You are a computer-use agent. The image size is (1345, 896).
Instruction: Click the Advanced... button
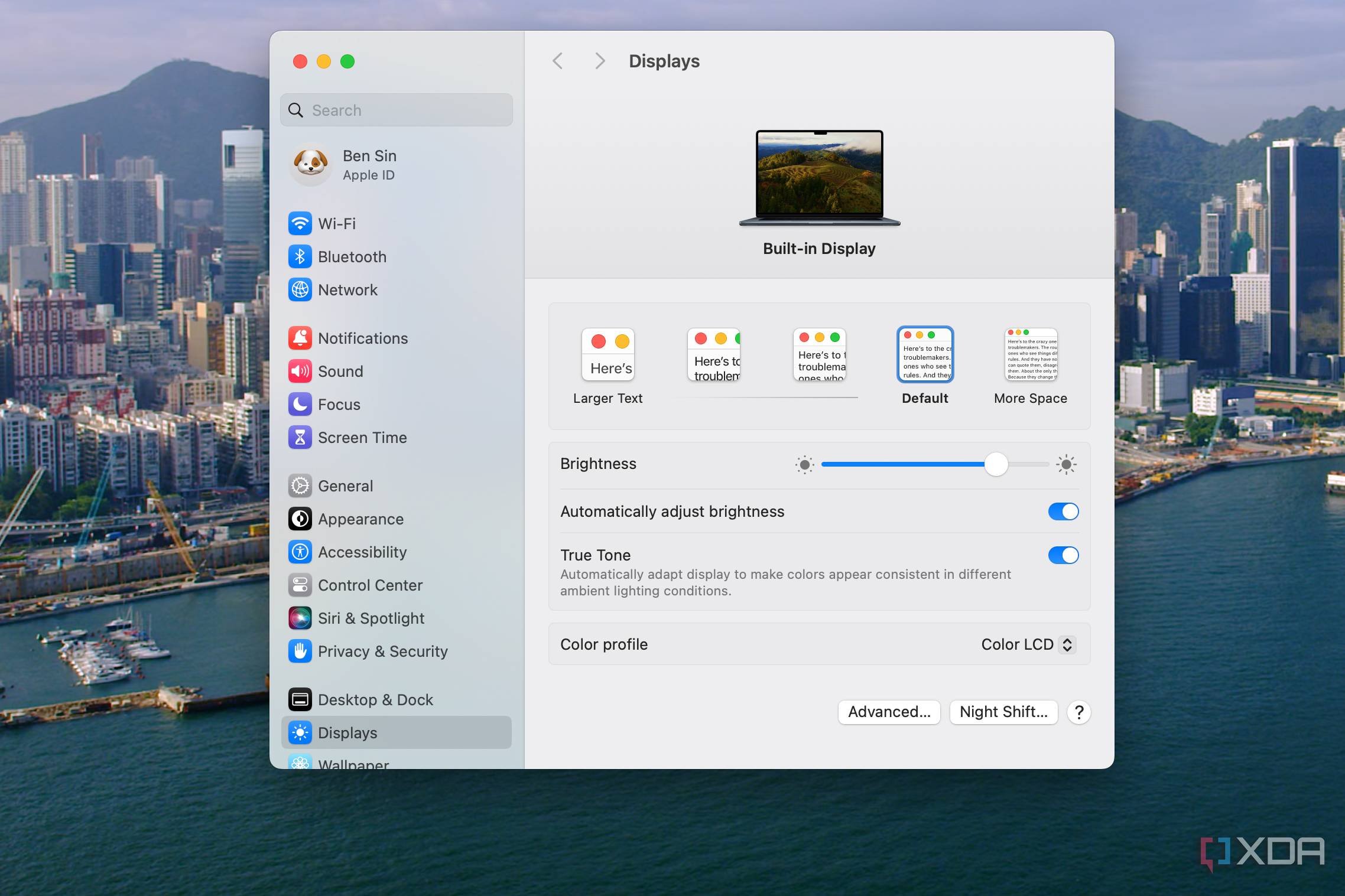[889, 712]
